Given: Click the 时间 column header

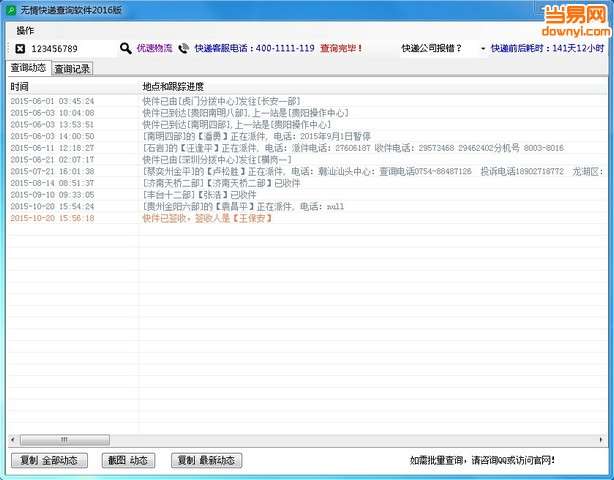Looking at the screenshot, I should (x=73, y=87).
